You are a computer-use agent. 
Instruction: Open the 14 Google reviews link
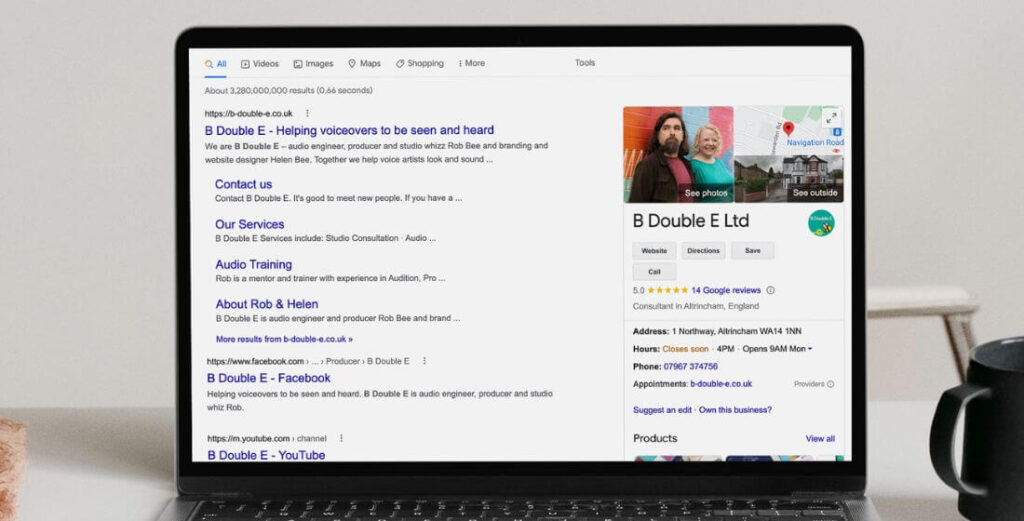725,291
